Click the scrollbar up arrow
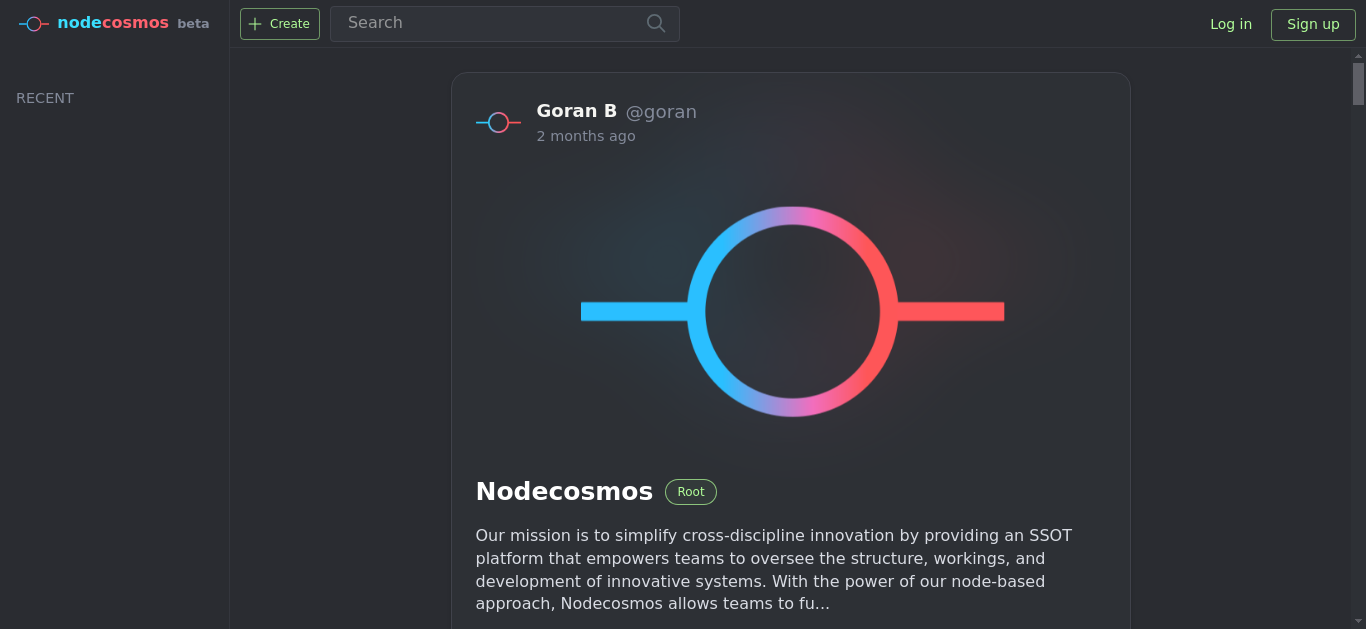Screen dimensions: 1366x629 tap(1358, 55)
